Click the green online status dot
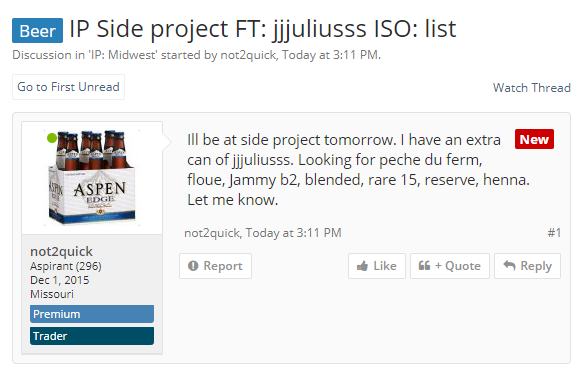The width and height of the screenshot is (586, 375). point(52,138)
